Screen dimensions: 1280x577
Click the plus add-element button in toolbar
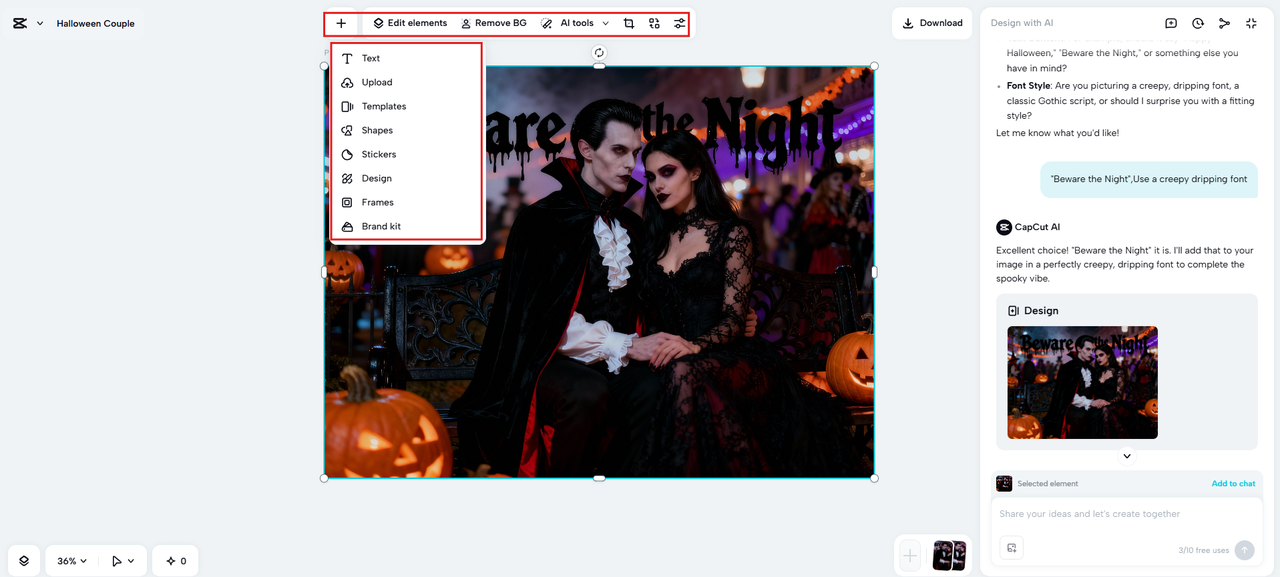coord(341,23)
